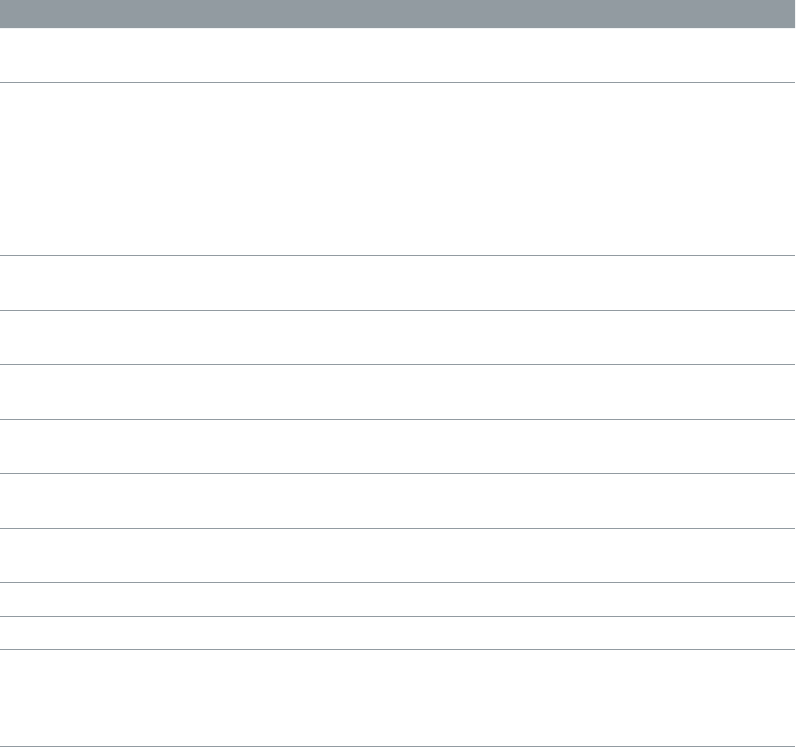Click divider between sixth and seventh rows
This screenshot has height=747, width=796.
click(x=398, y=473)
